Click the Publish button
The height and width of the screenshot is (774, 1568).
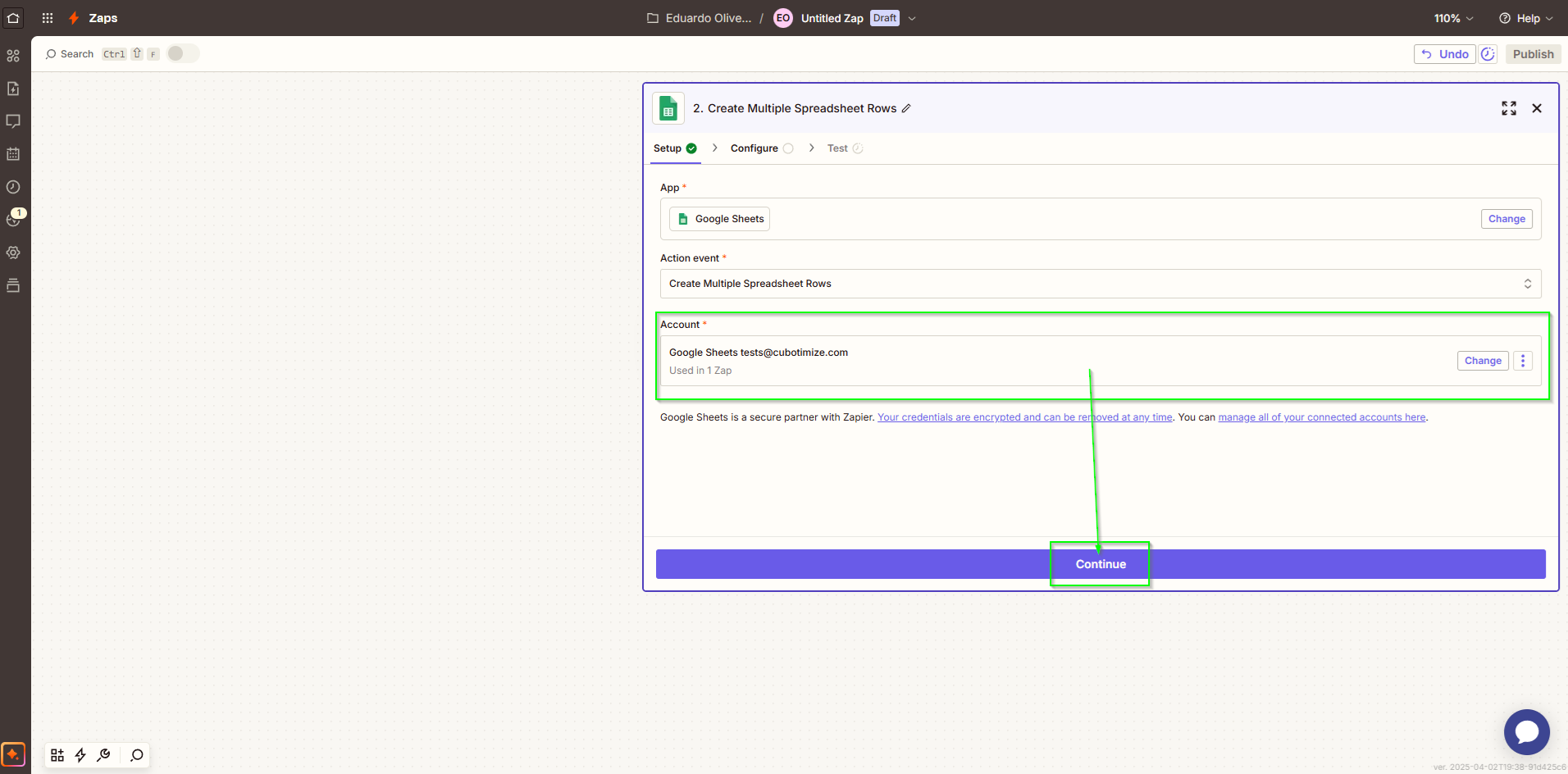[1533, 54]
